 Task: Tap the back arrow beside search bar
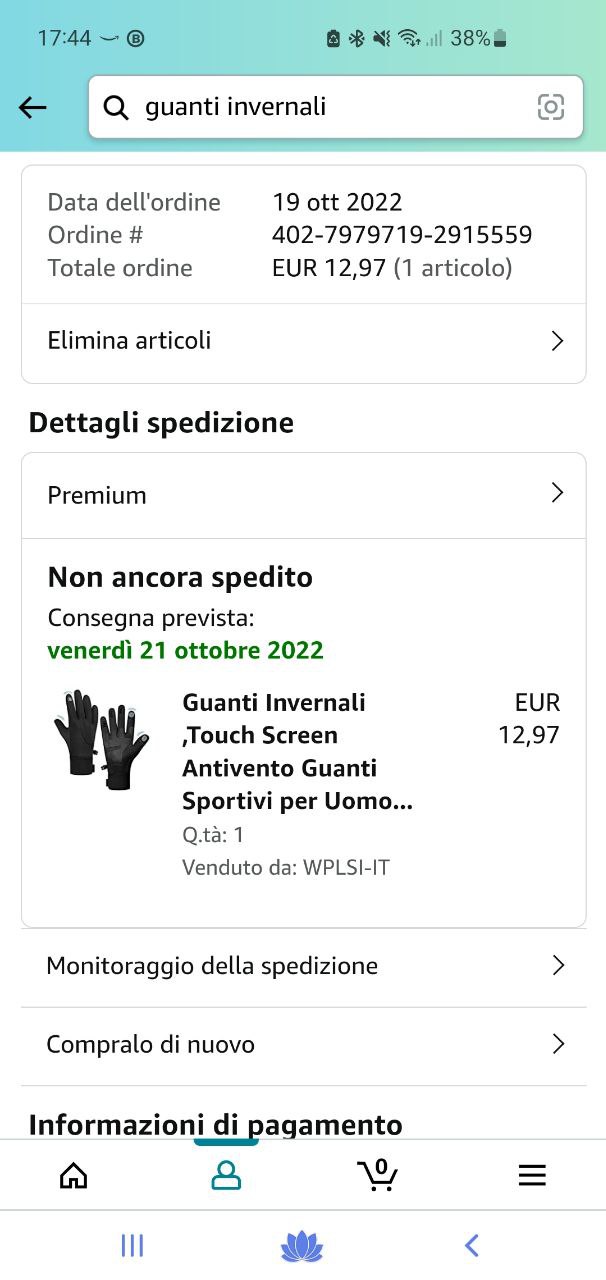click(x=33, y=107)
